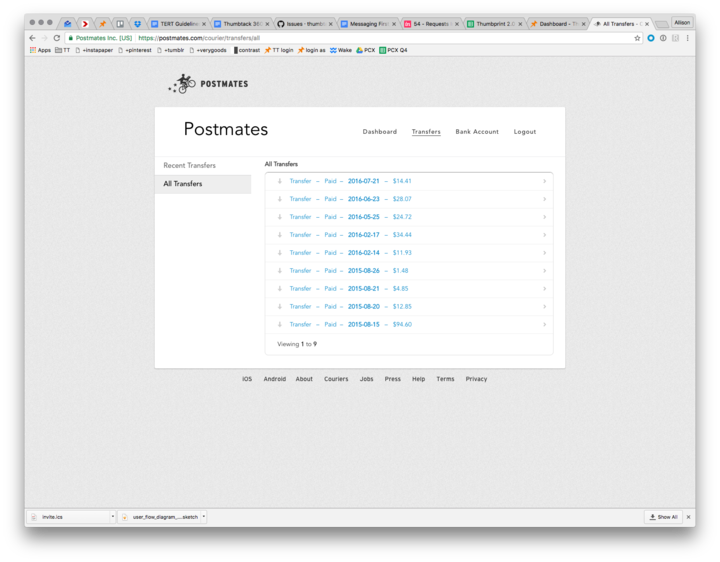Expand the $12.85 transfer chevron

(545, 306)
